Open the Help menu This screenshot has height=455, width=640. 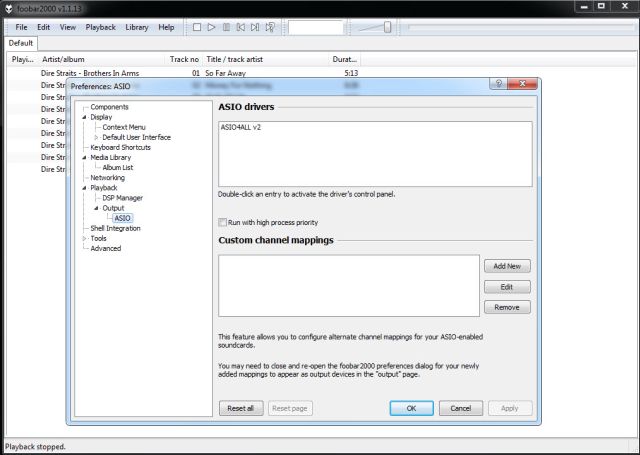click(166, 27)
